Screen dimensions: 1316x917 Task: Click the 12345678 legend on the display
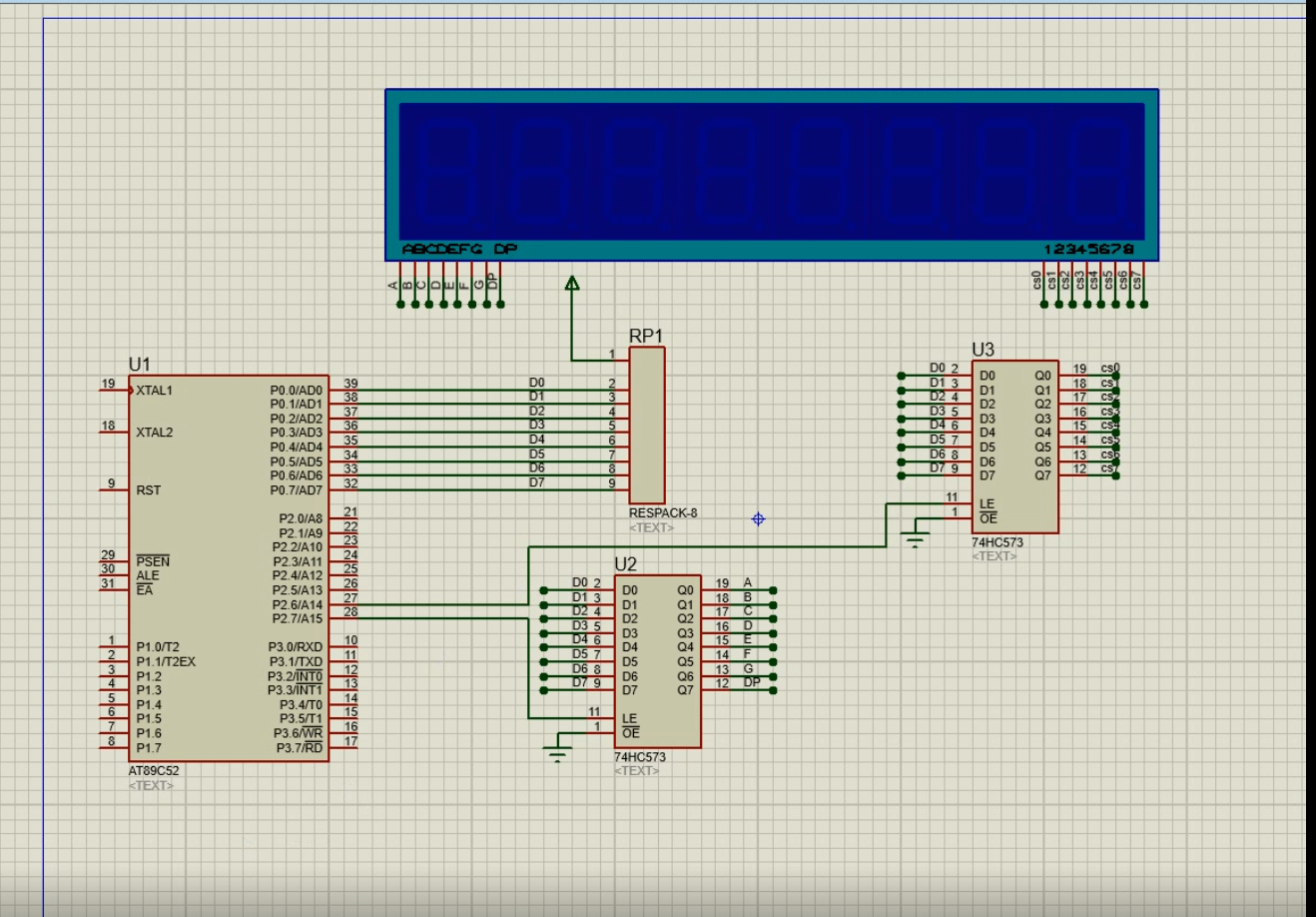click(x=1089, y=249)
